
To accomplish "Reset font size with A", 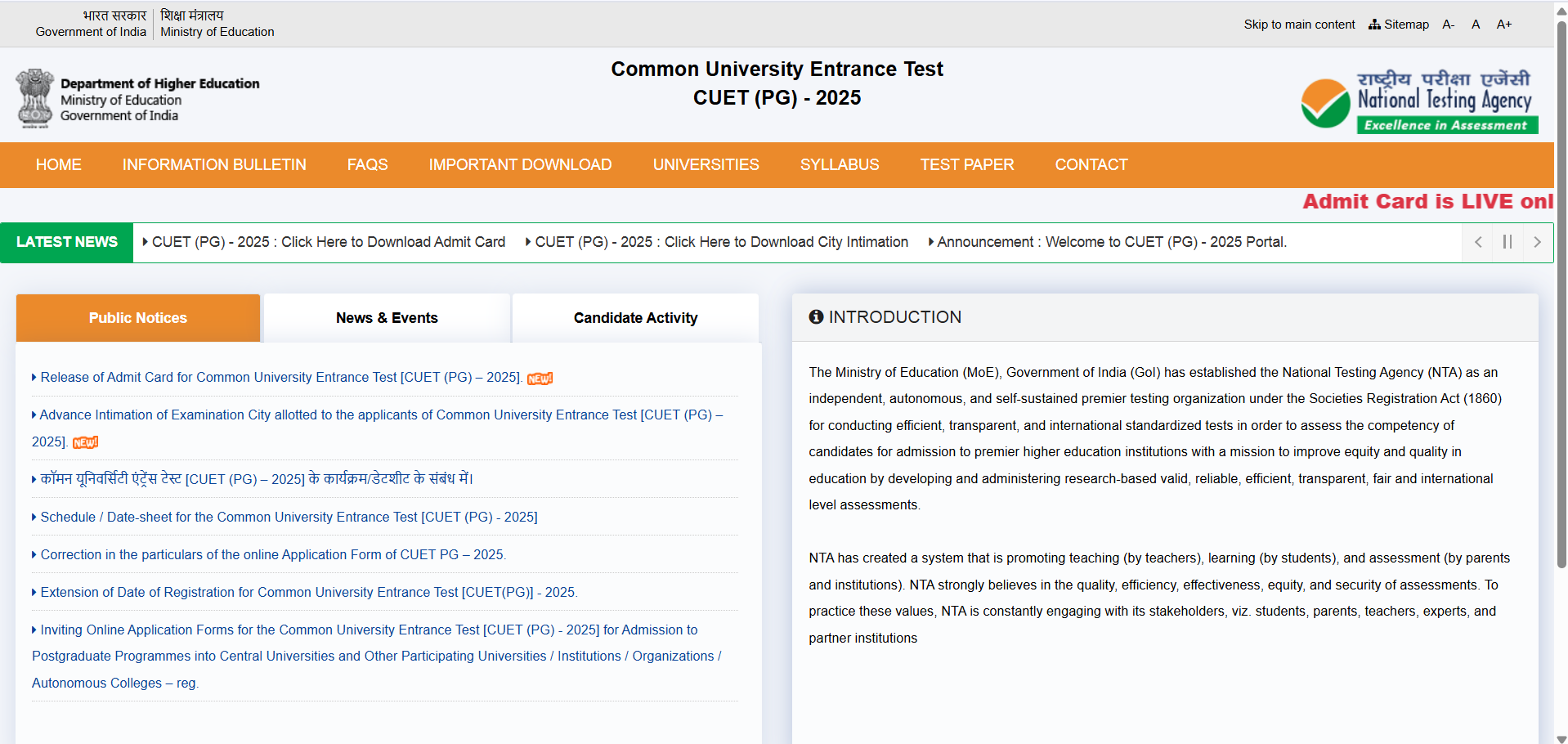I will [x=1476, y=25].
